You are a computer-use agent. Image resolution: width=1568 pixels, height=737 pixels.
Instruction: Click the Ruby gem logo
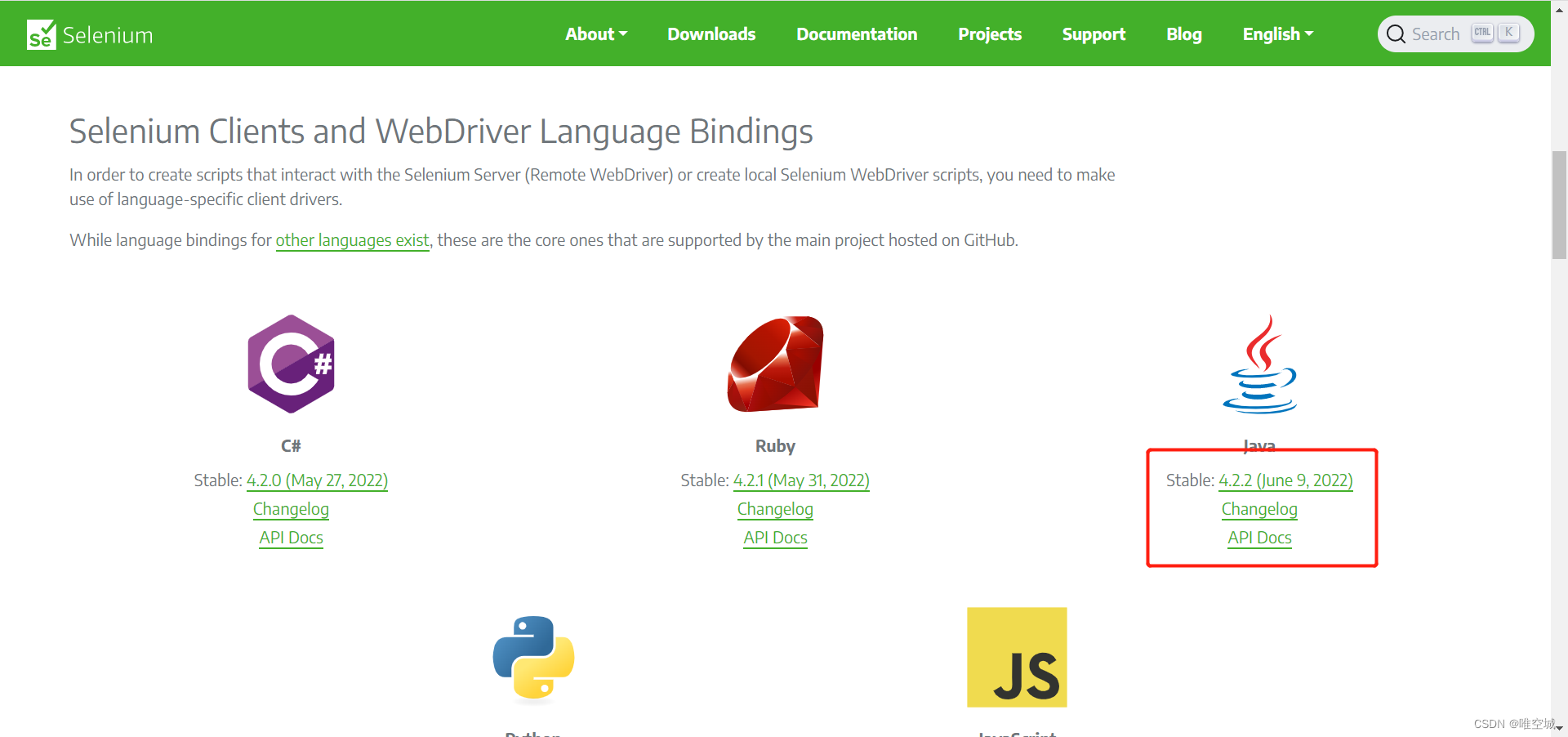coord(775,364)
